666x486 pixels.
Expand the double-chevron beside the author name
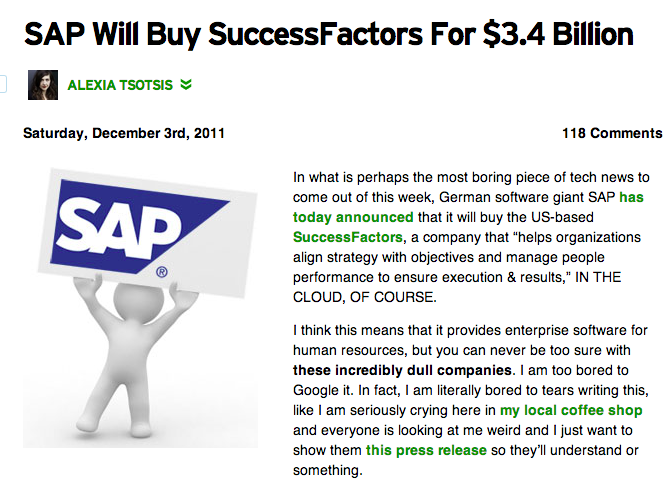pyautogui.click(x=186, y=86)
